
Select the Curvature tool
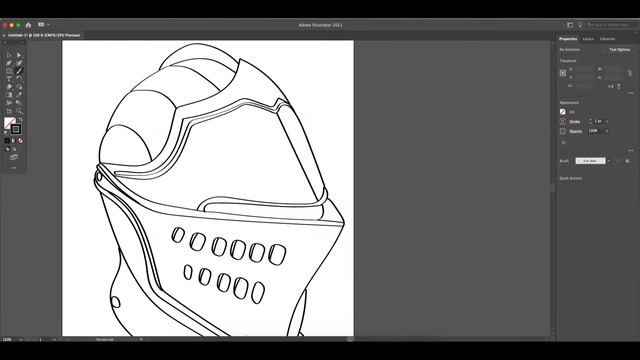click(x=19, y=63)
